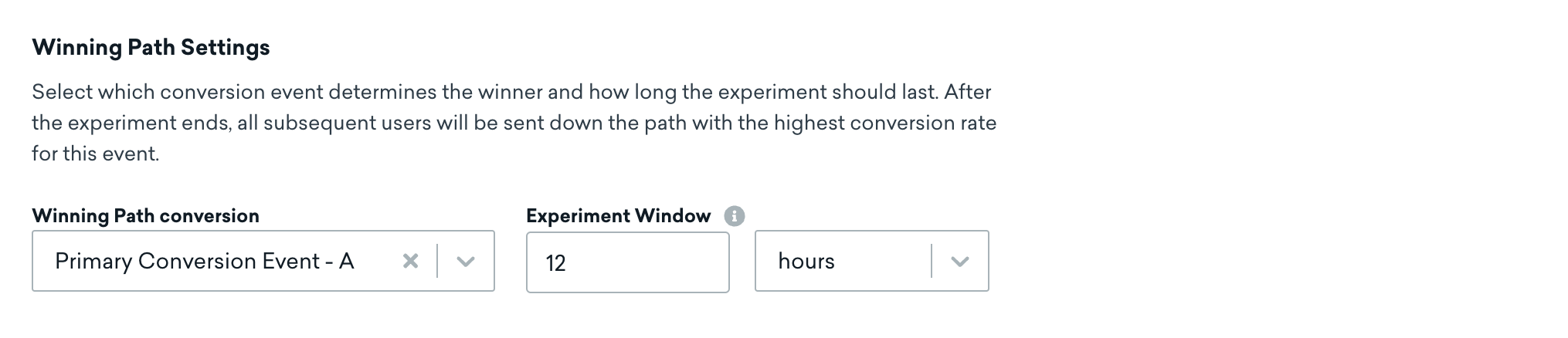This screenshot has height=338, width=1568.
Task: Focus the Experiment Window number field
Action: point(627,262)
